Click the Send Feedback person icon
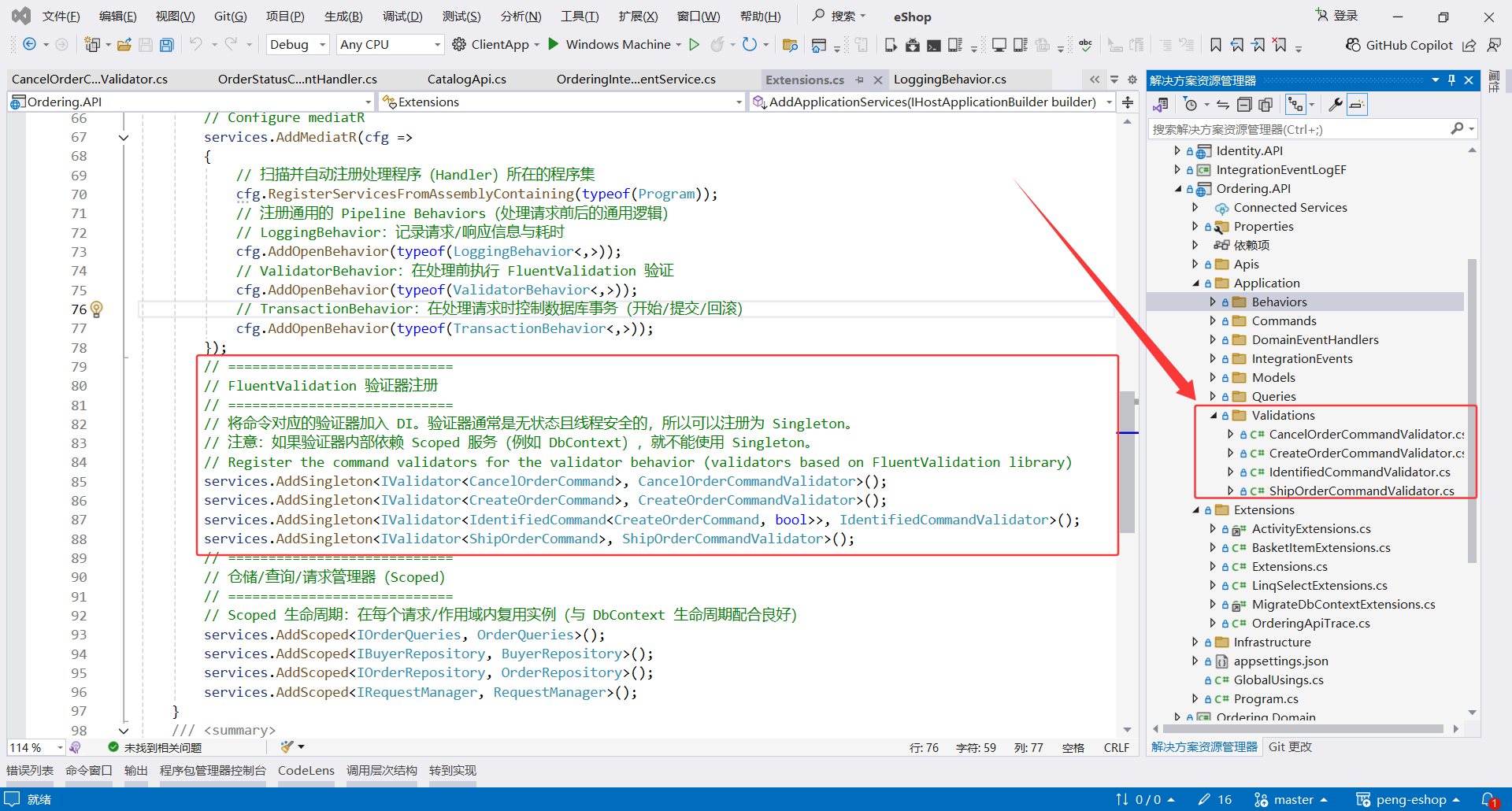Image resolution: width=1512 pixels, height=811 pixels. (x=1493, y=45)
